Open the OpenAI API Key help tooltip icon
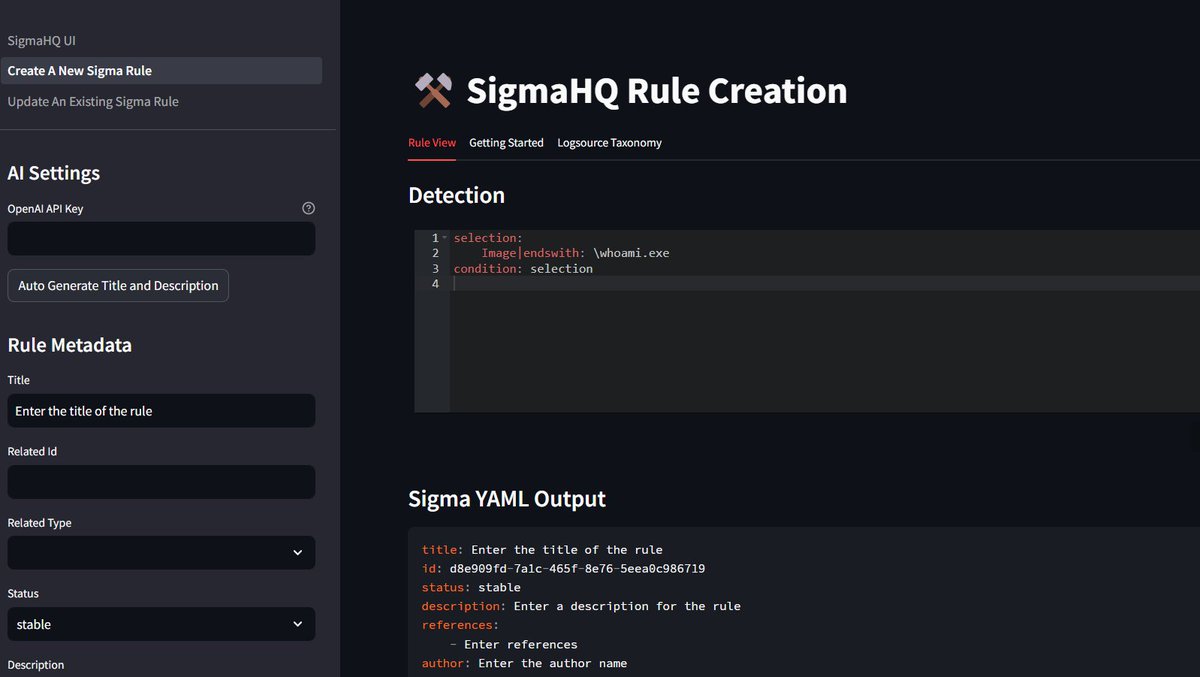1200x677 pixels. [308, 208]
